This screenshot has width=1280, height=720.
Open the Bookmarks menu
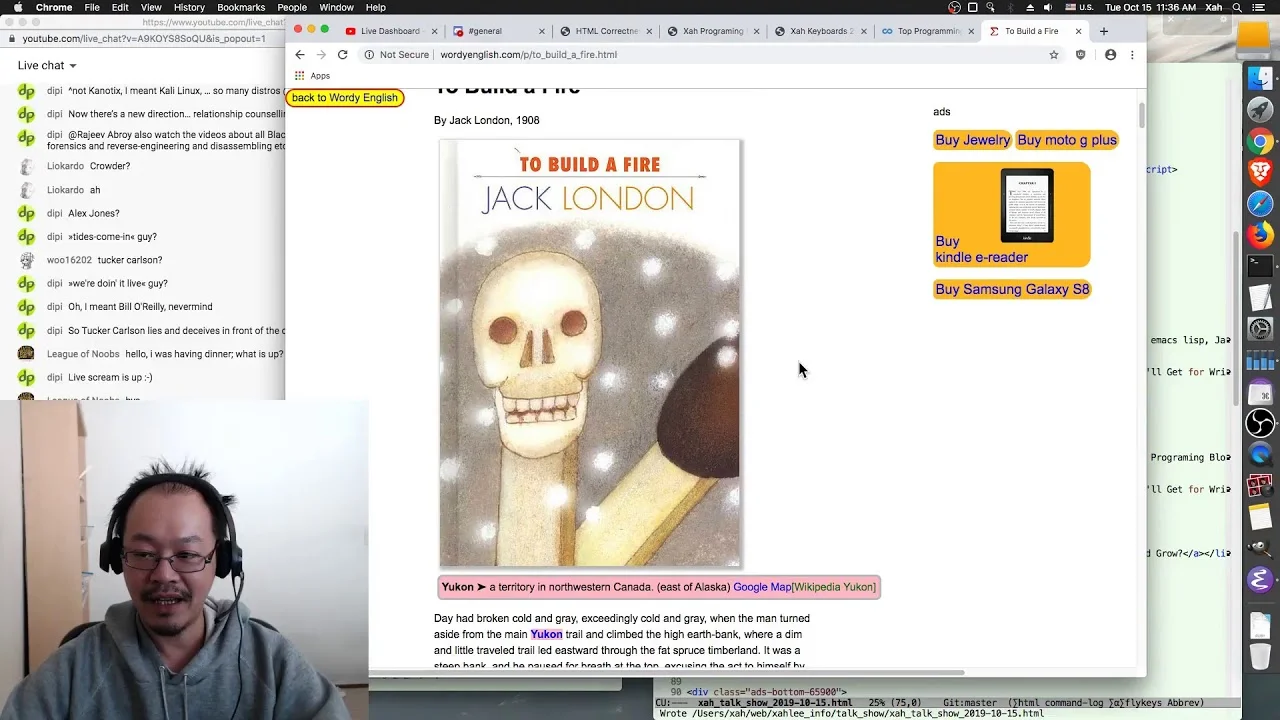tap(241, 7)
